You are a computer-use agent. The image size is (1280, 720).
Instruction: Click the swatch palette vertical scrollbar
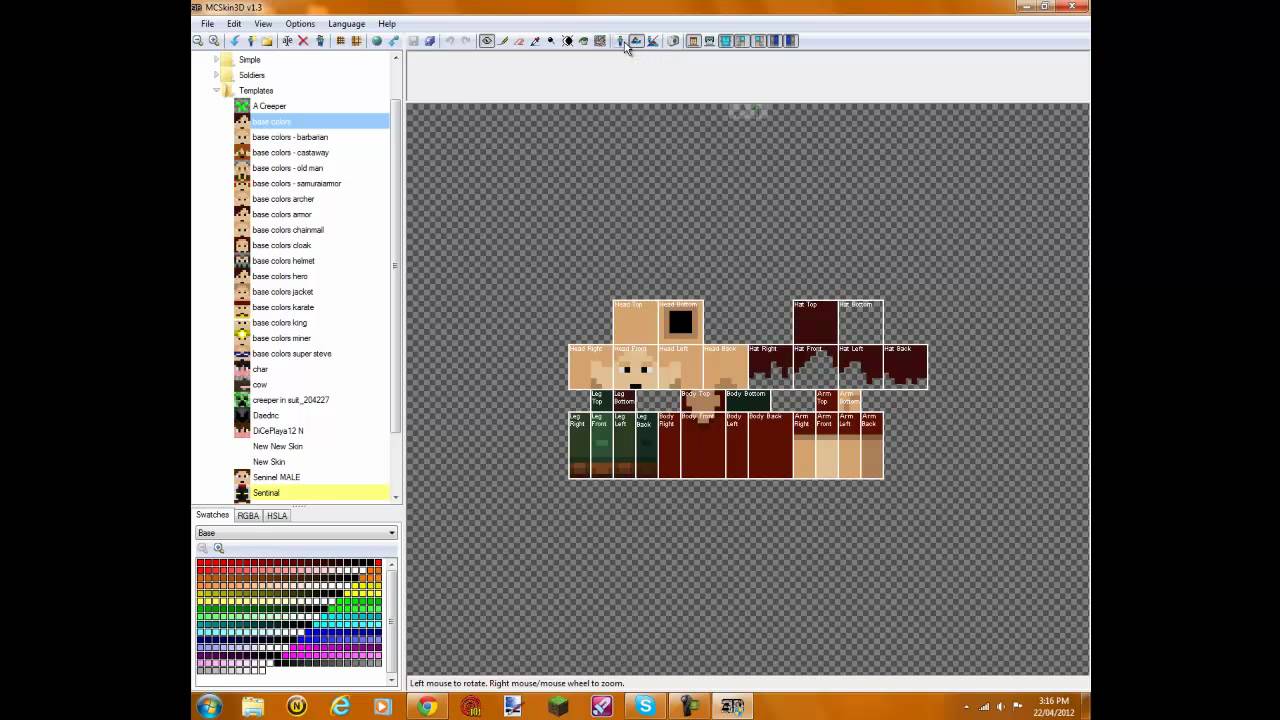392,621
